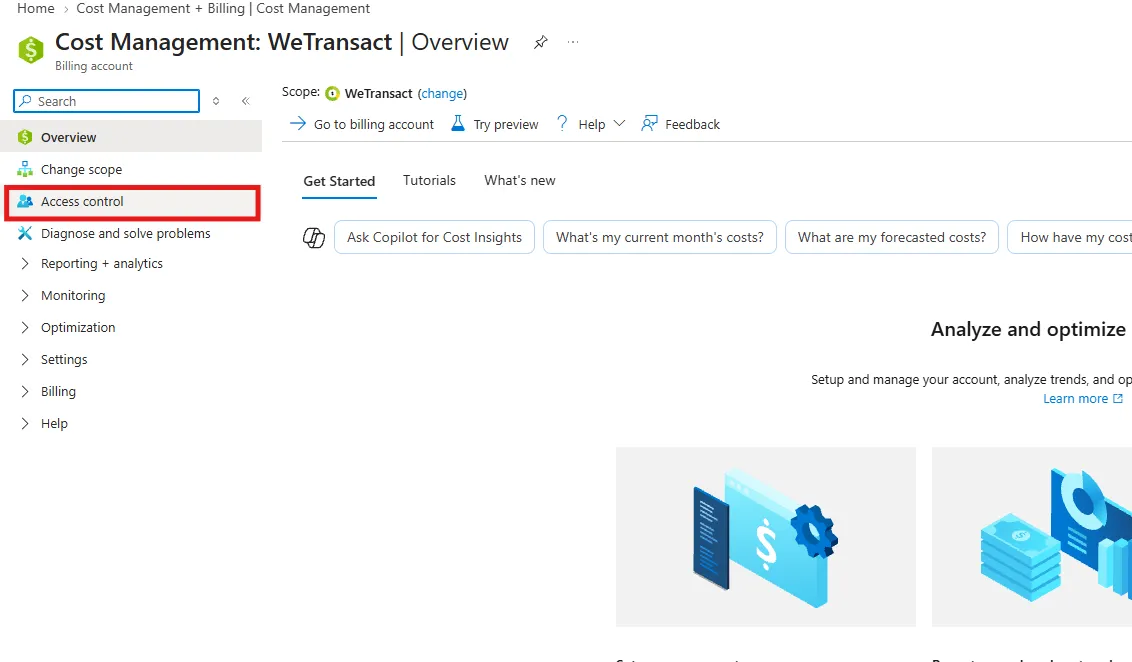Collapse the sidebar menu with double-chevron icon
The height and width of the screenshot is (662, 1132).
(x=245, y=101)
